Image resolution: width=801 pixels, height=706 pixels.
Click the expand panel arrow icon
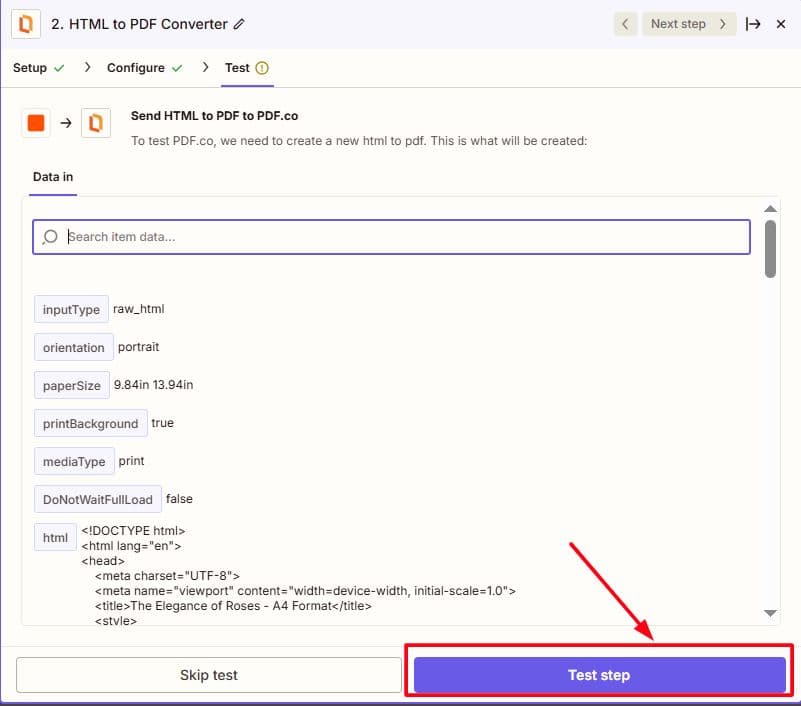[753, 24]
